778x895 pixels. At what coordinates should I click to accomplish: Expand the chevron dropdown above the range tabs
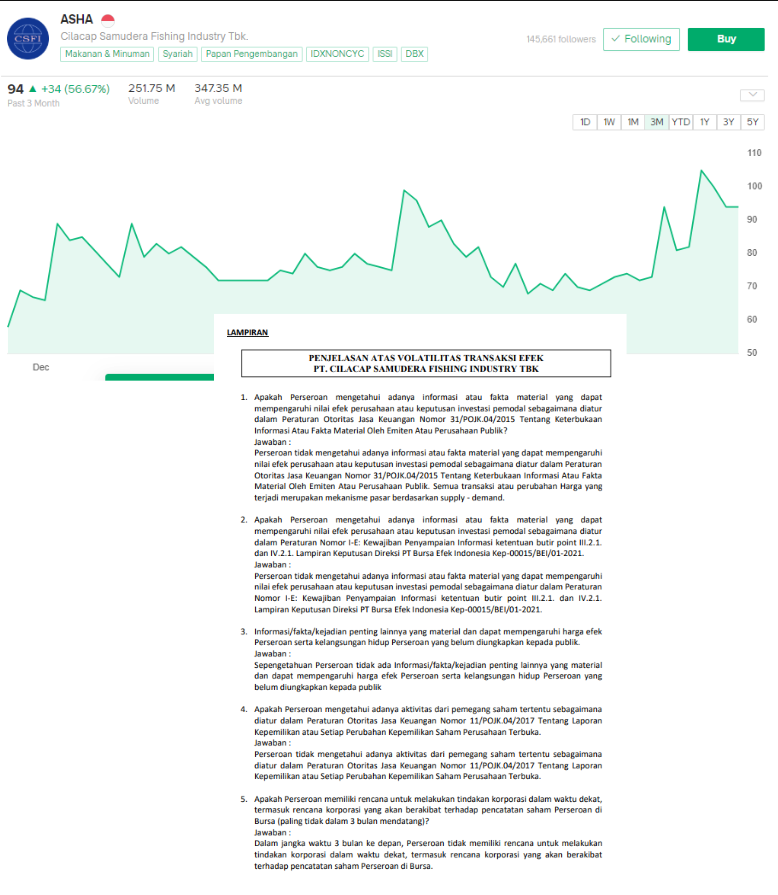coord(752,95)
